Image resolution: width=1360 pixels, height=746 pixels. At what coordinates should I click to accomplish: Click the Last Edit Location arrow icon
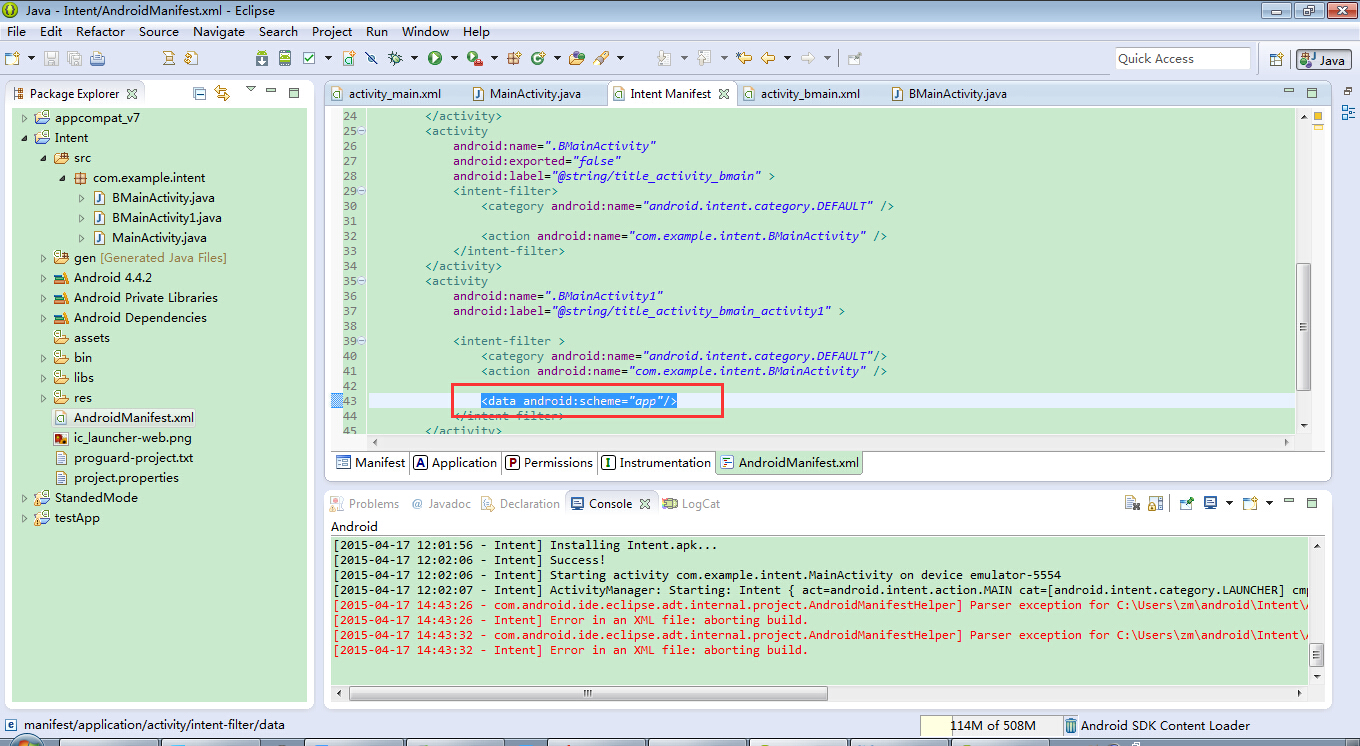click(744, 58)
